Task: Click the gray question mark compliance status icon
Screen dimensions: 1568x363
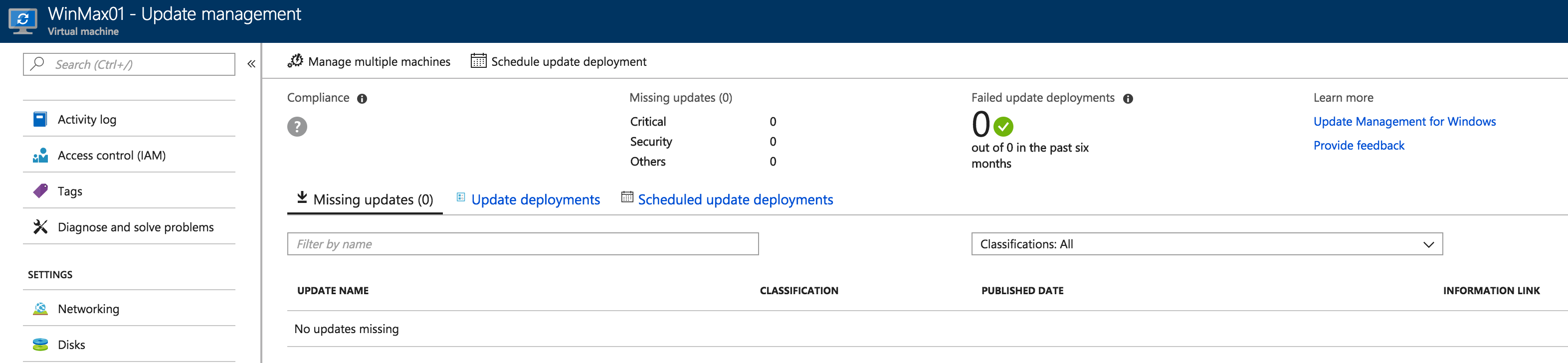Action: coord(297,127)
